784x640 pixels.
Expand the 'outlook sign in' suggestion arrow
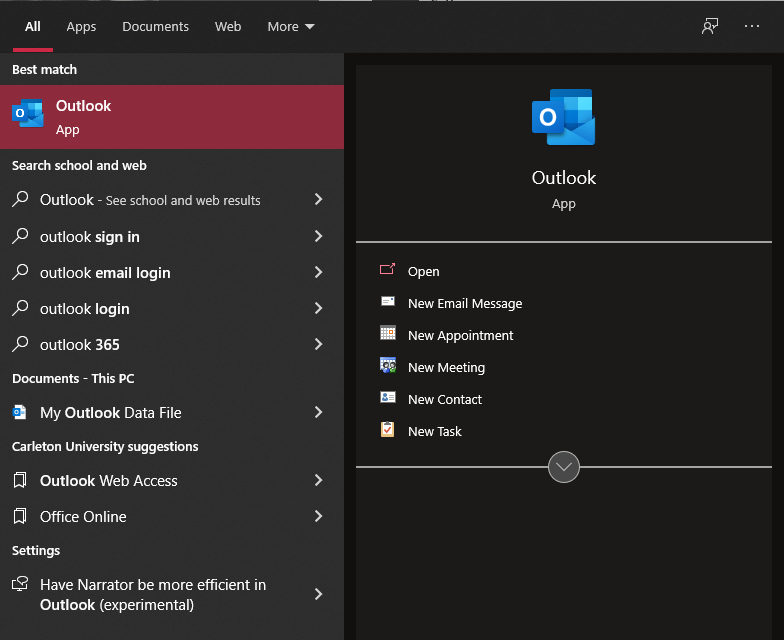(318, 237)
